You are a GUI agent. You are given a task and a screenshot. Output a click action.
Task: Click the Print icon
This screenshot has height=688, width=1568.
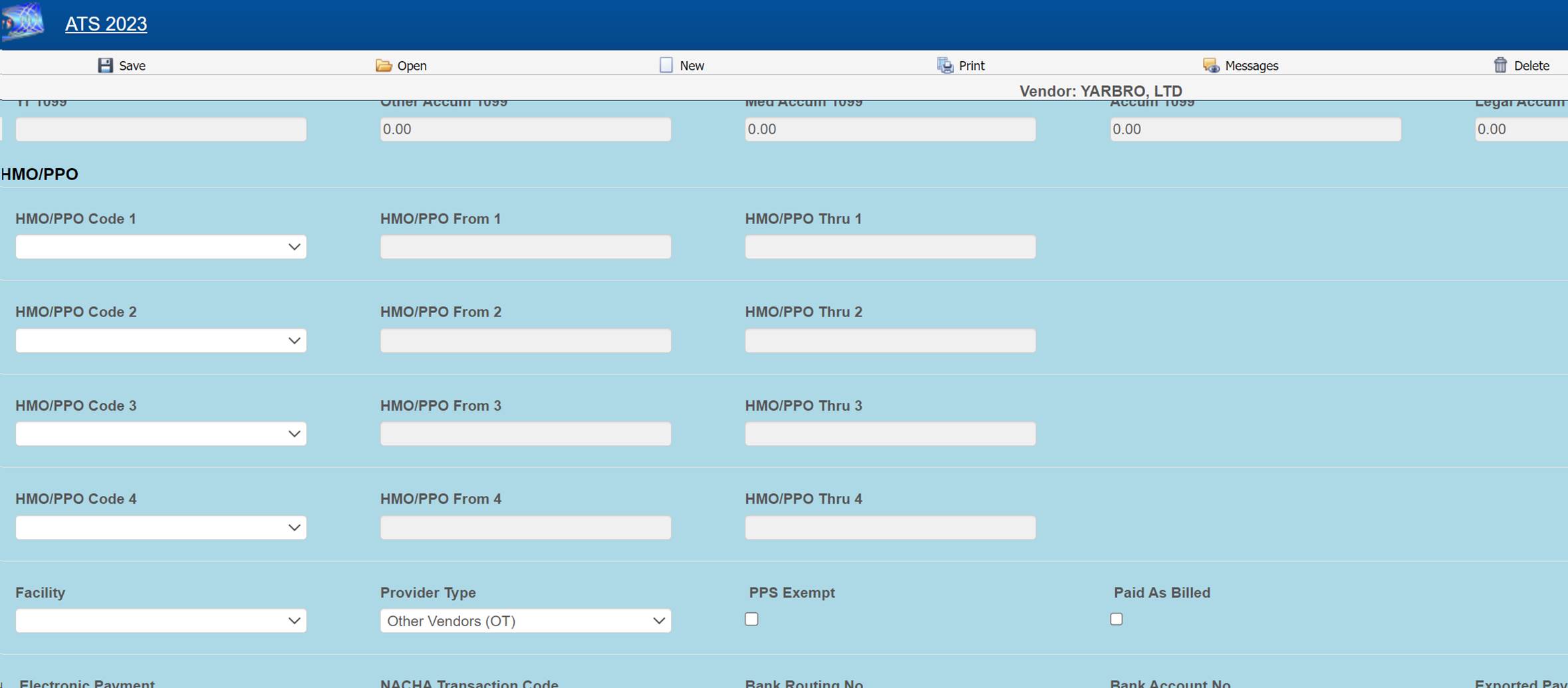(x=945, y=64)
